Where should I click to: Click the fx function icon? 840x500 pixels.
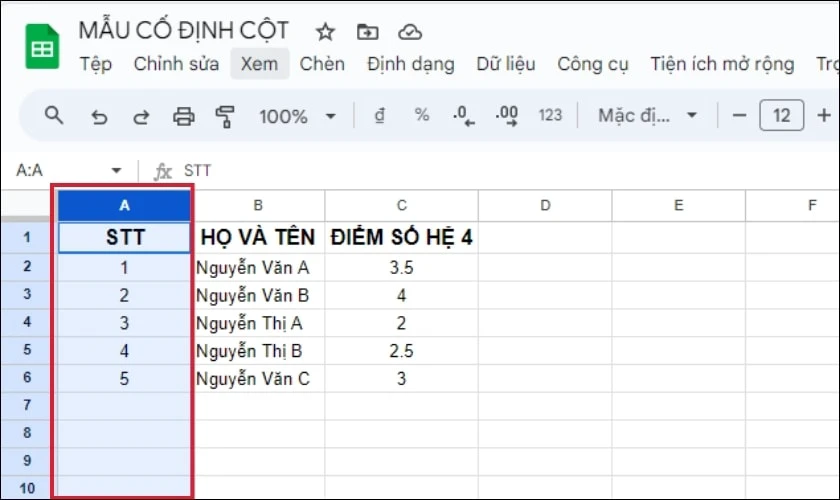point(162,171)
